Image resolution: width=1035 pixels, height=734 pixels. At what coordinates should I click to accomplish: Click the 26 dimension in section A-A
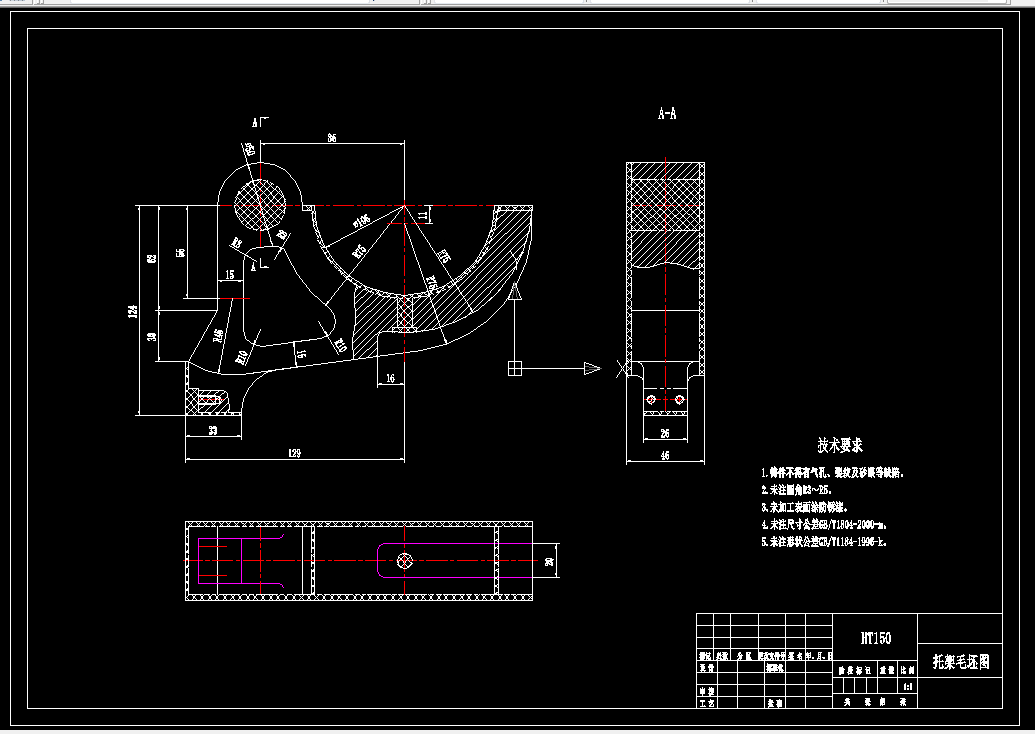(x=665, y=433)
